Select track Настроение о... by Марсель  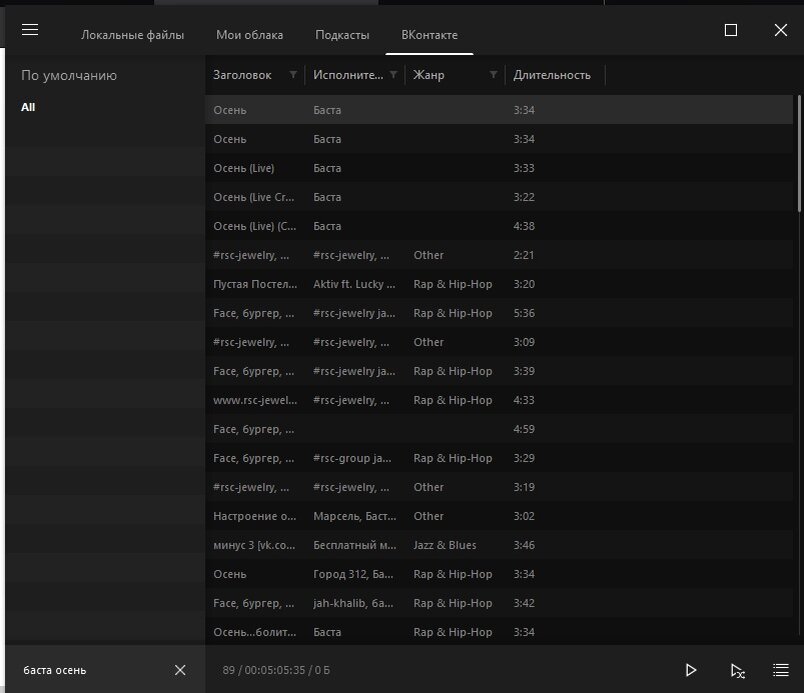pyautogui.click(x=499, y=516)
